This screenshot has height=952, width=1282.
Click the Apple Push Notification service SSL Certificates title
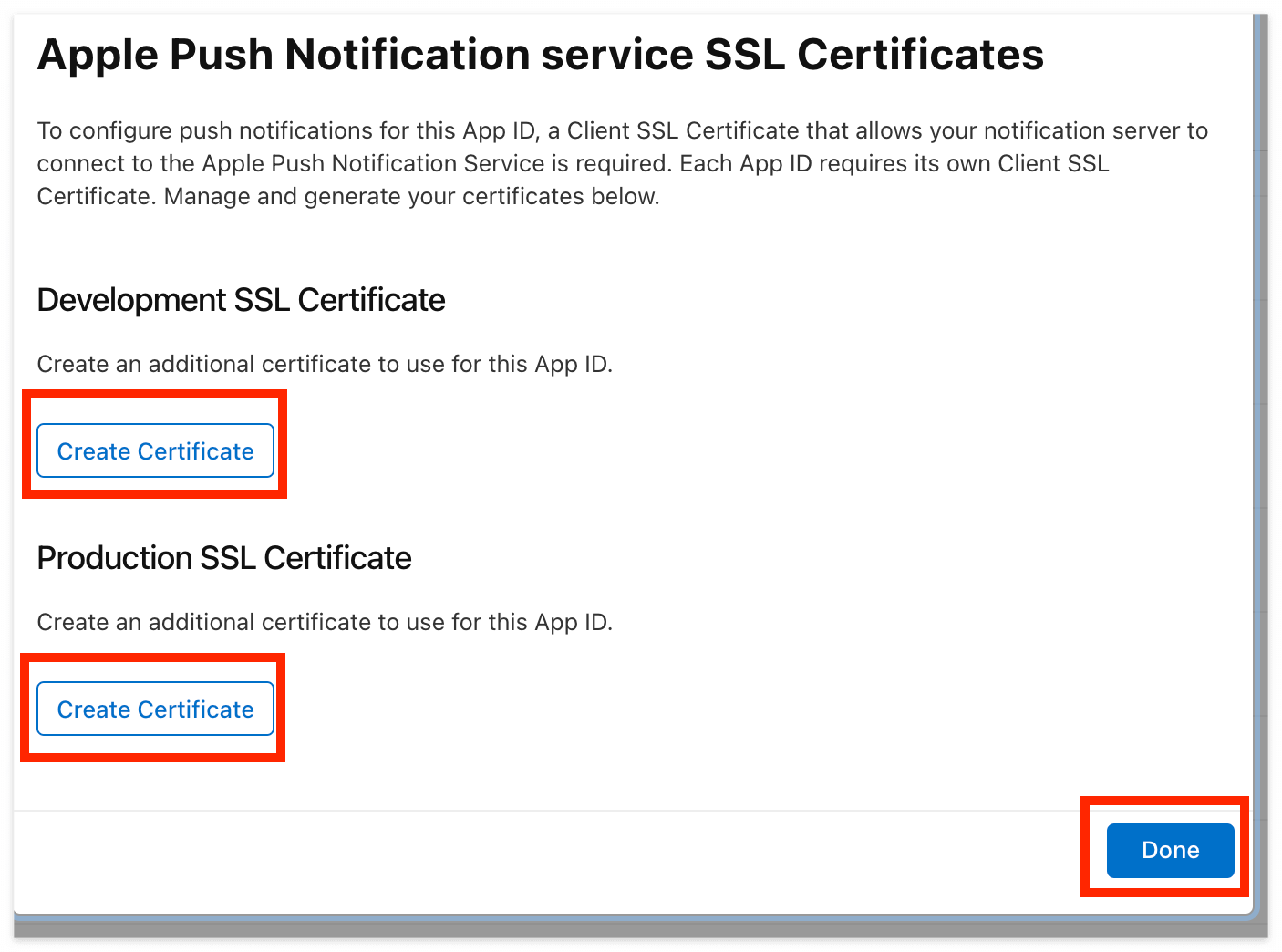coord(540,55)
